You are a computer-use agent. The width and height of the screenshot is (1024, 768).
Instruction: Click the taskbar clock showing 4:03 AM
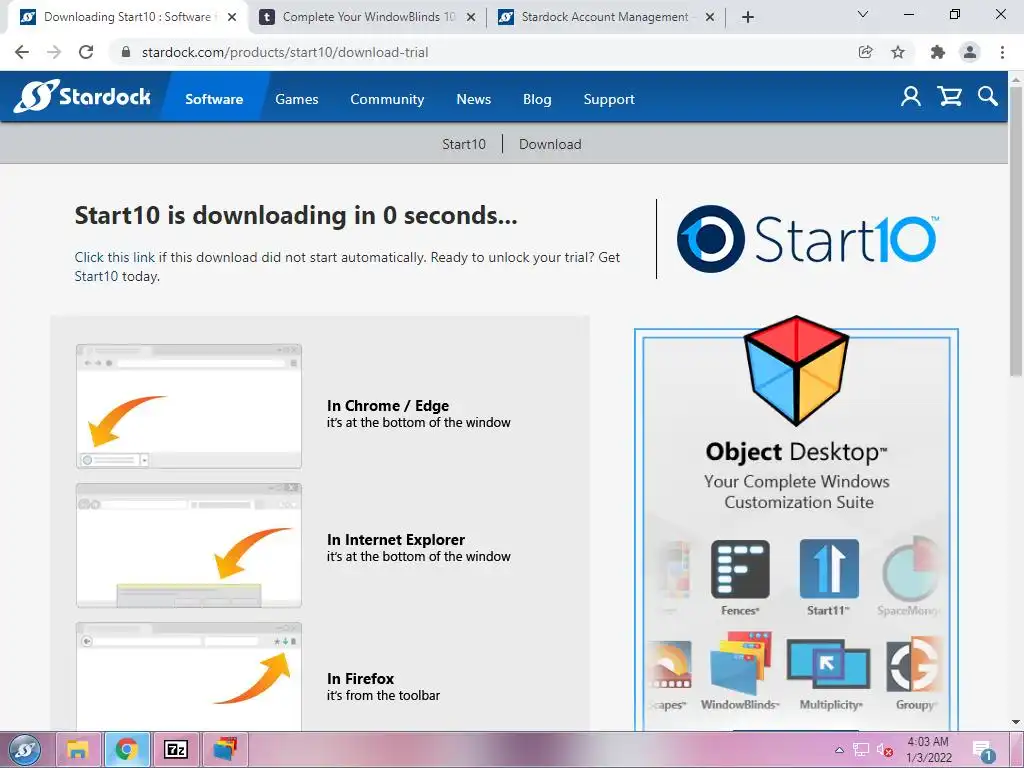[929, 750]
